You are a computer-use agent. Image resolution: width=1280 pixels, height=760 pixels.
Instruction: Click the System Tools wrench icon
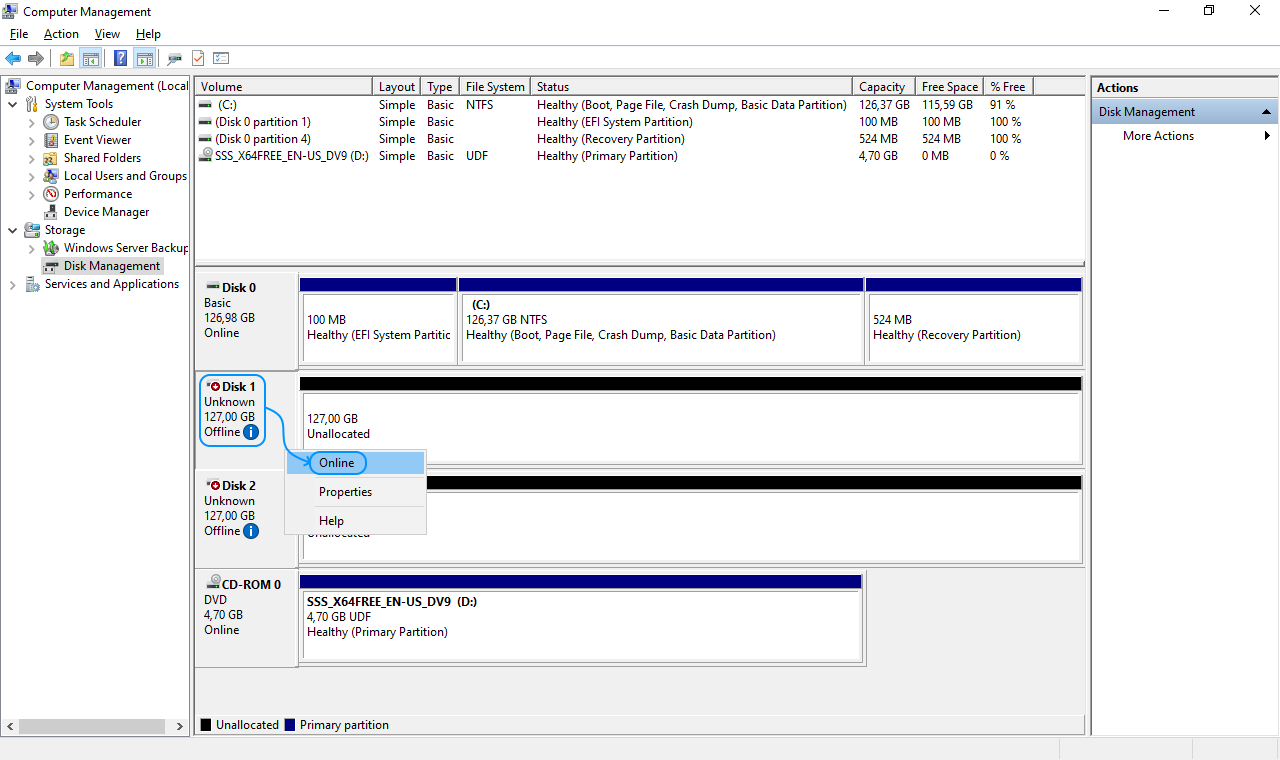32,104
